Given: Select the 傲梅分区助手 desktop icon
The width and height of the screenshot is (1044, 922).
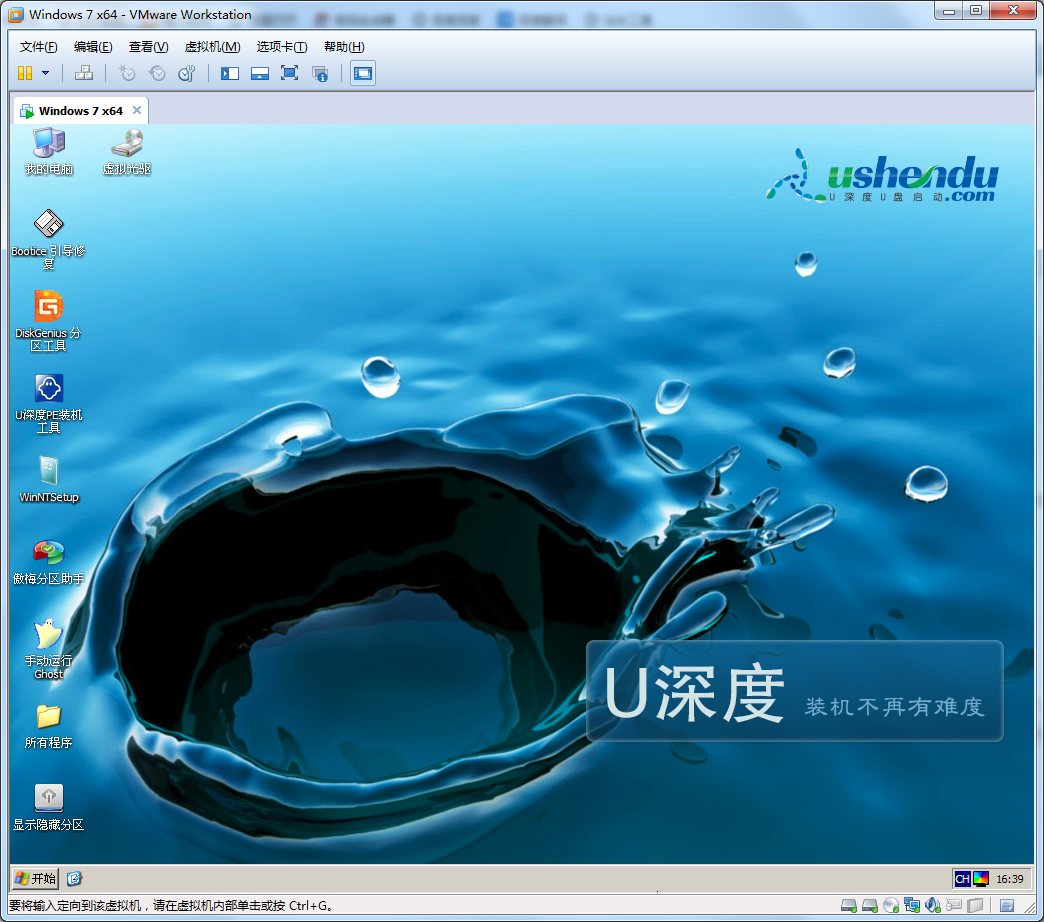Looking at the screenshot, I should click(49, 561).
